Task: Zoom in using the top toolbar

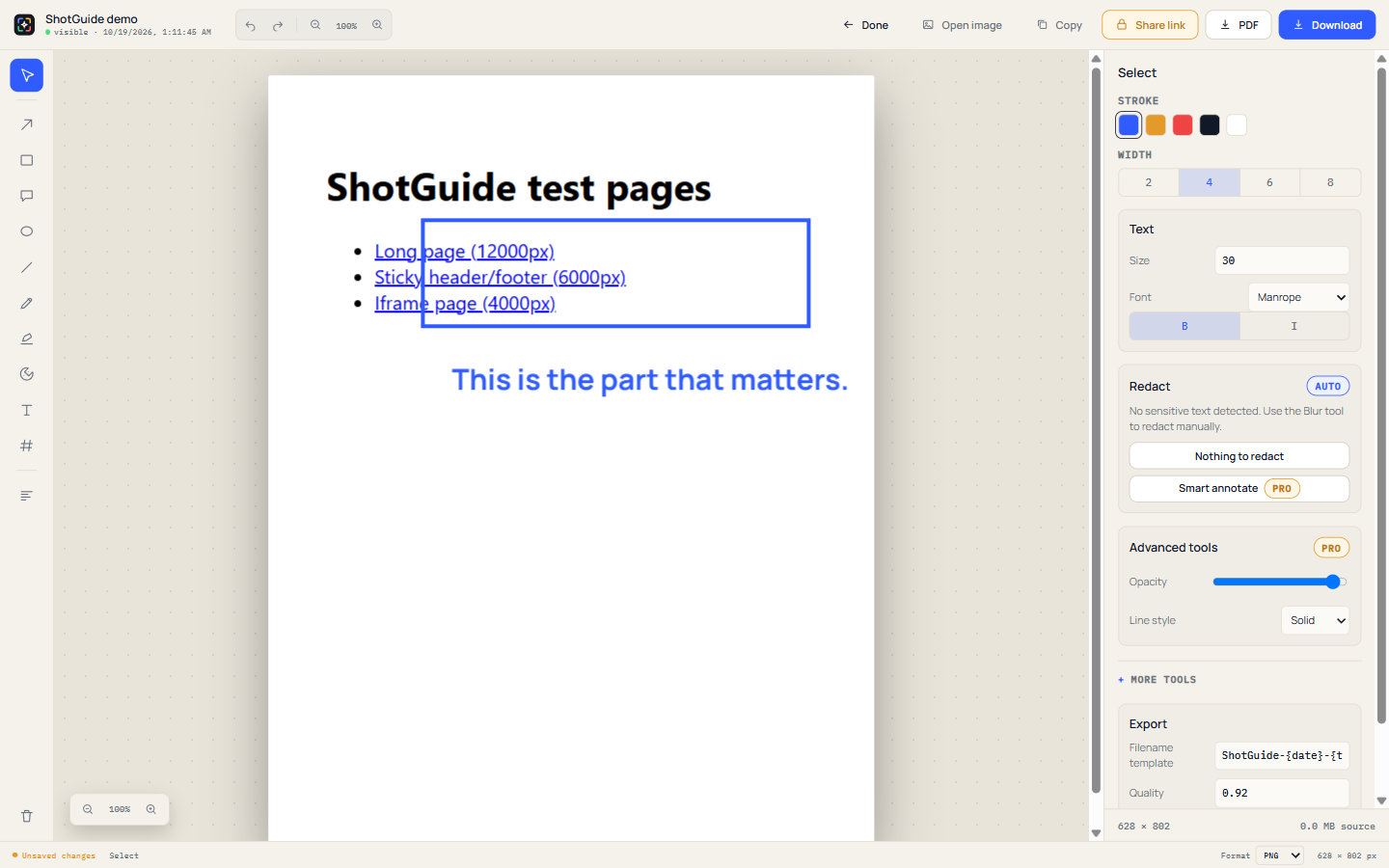Action: tap(377, 25)
